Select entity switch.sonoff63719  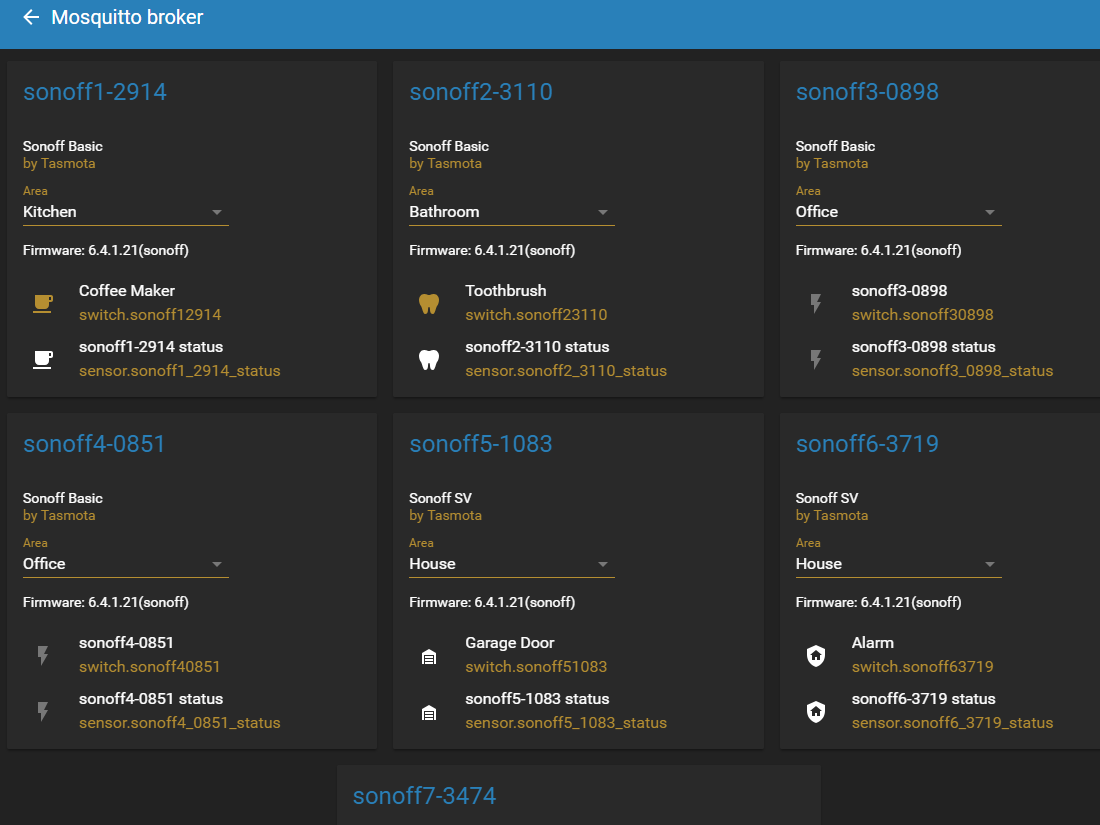pos(923,667)
